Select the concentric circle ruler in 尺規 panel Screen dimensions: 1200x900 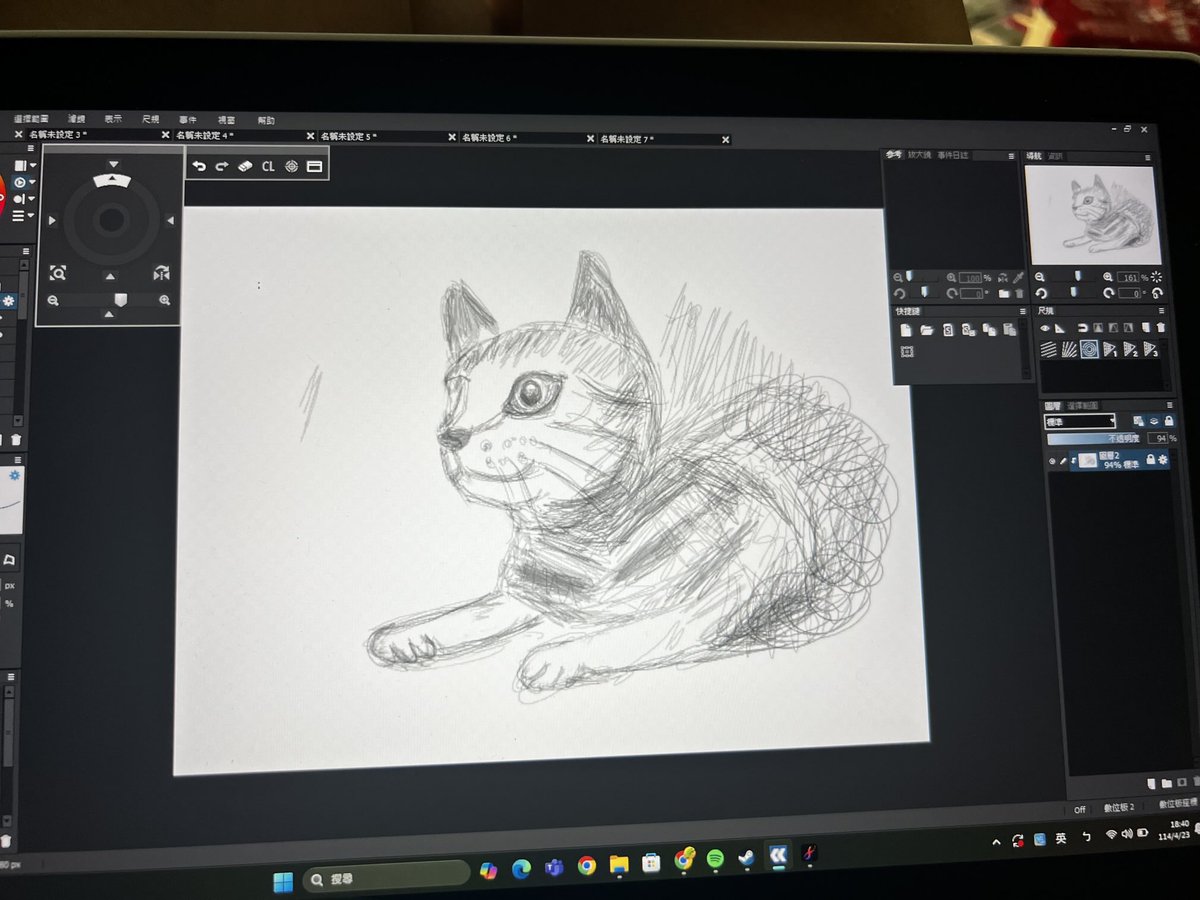pyautogui.click(x=1089, y=349)
